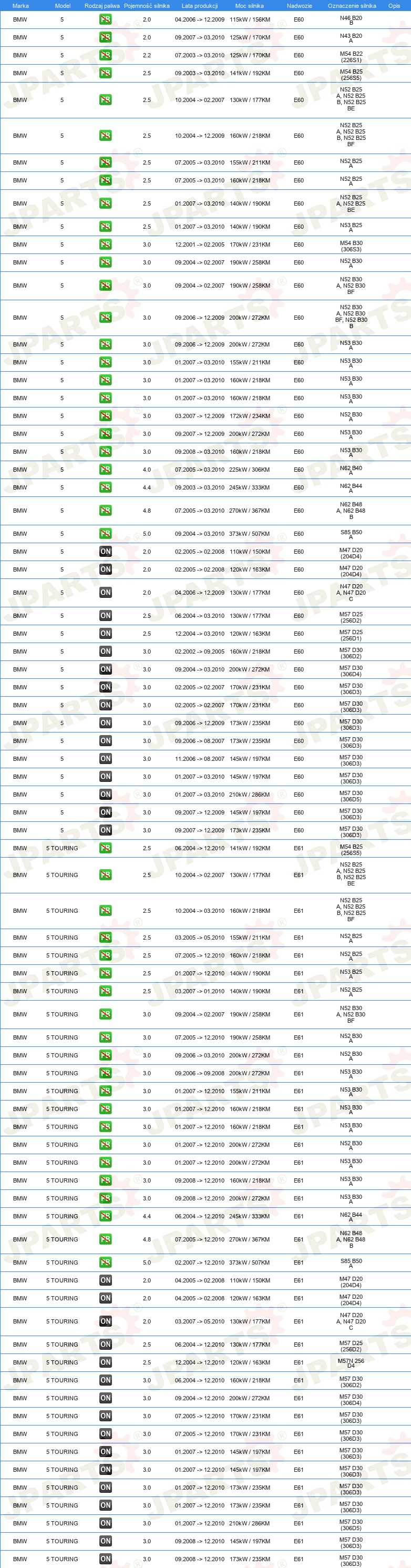Image resolution: width=411 pixels, height=1568 pixels.
Task: Click the engine code N62 B40 A
Action: tap(351, 470)
